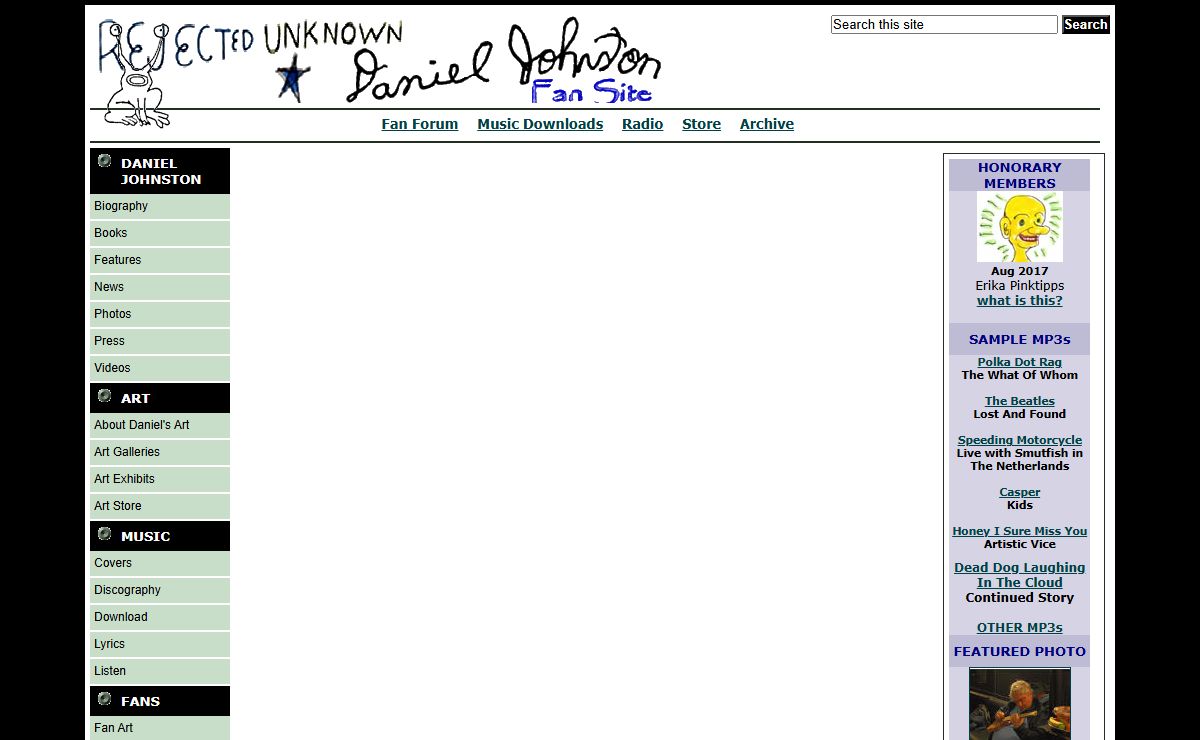The image size is (1200, 740).
Task: Click the FANS sidebar section header
Action: click(x=160, y=701)
